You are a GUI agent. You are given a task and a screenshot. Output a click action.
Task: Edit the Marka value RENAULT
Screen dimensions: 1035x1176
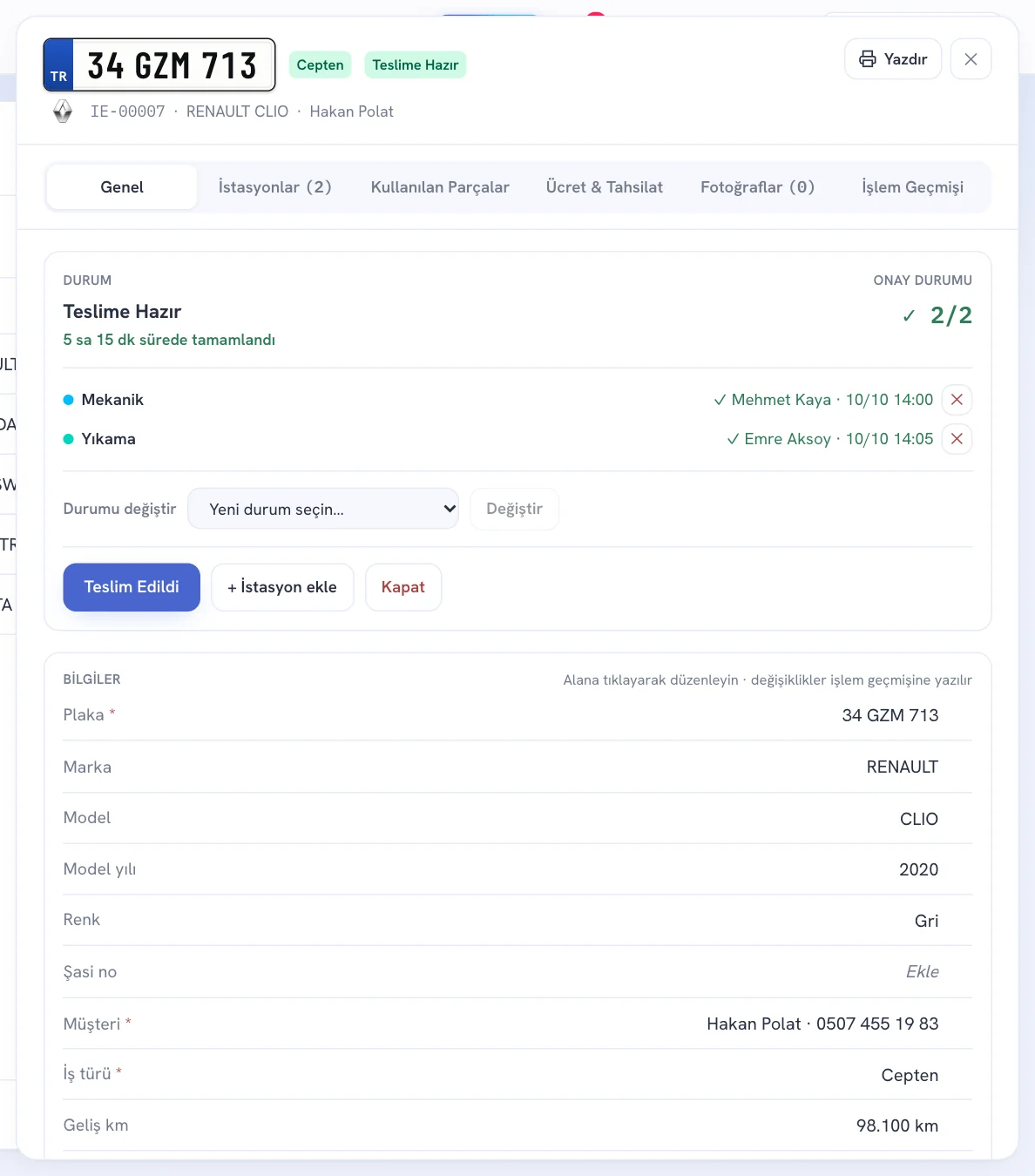tap(903, 767)
